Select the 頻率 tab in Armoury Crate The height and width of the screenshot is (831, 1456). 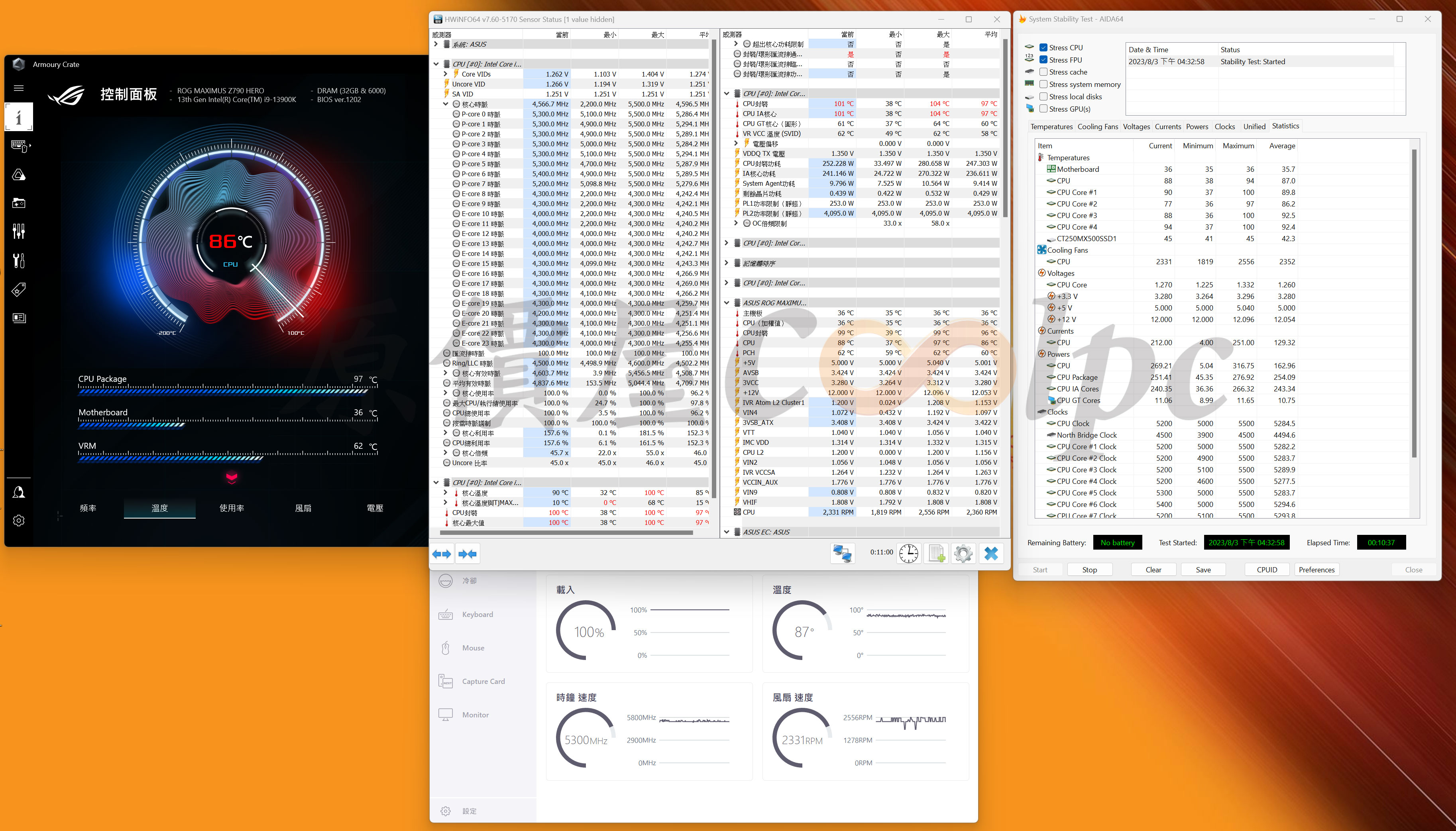pos(88,508)
